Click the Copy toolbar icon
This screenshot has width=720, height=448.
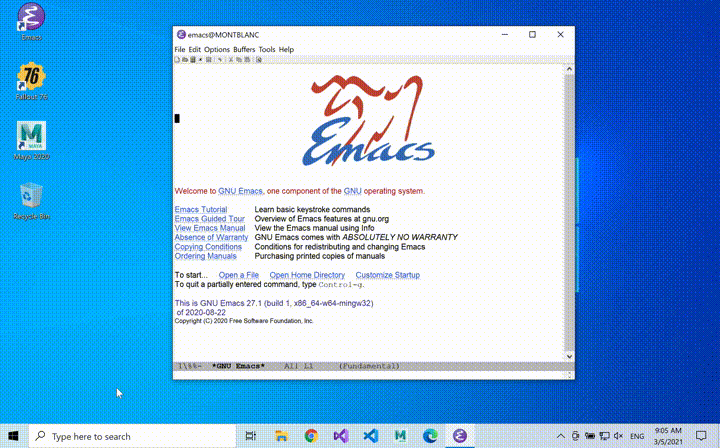tap(238, 60)
